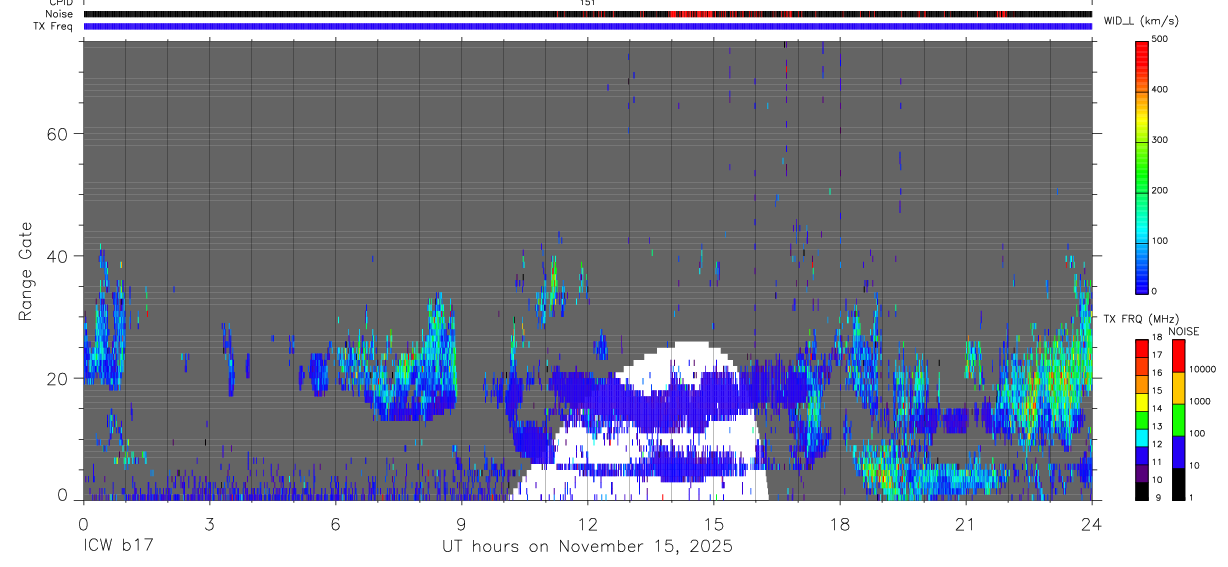Click the '18' hour tick on time axis
This screenshot has height=567, width=1228.
(x=840, y=525)
